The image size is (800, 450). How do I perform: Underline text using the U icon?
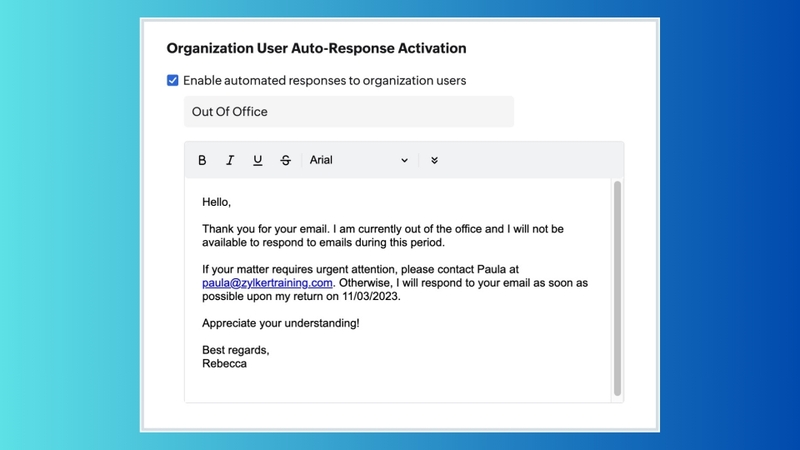pos(258,160)
